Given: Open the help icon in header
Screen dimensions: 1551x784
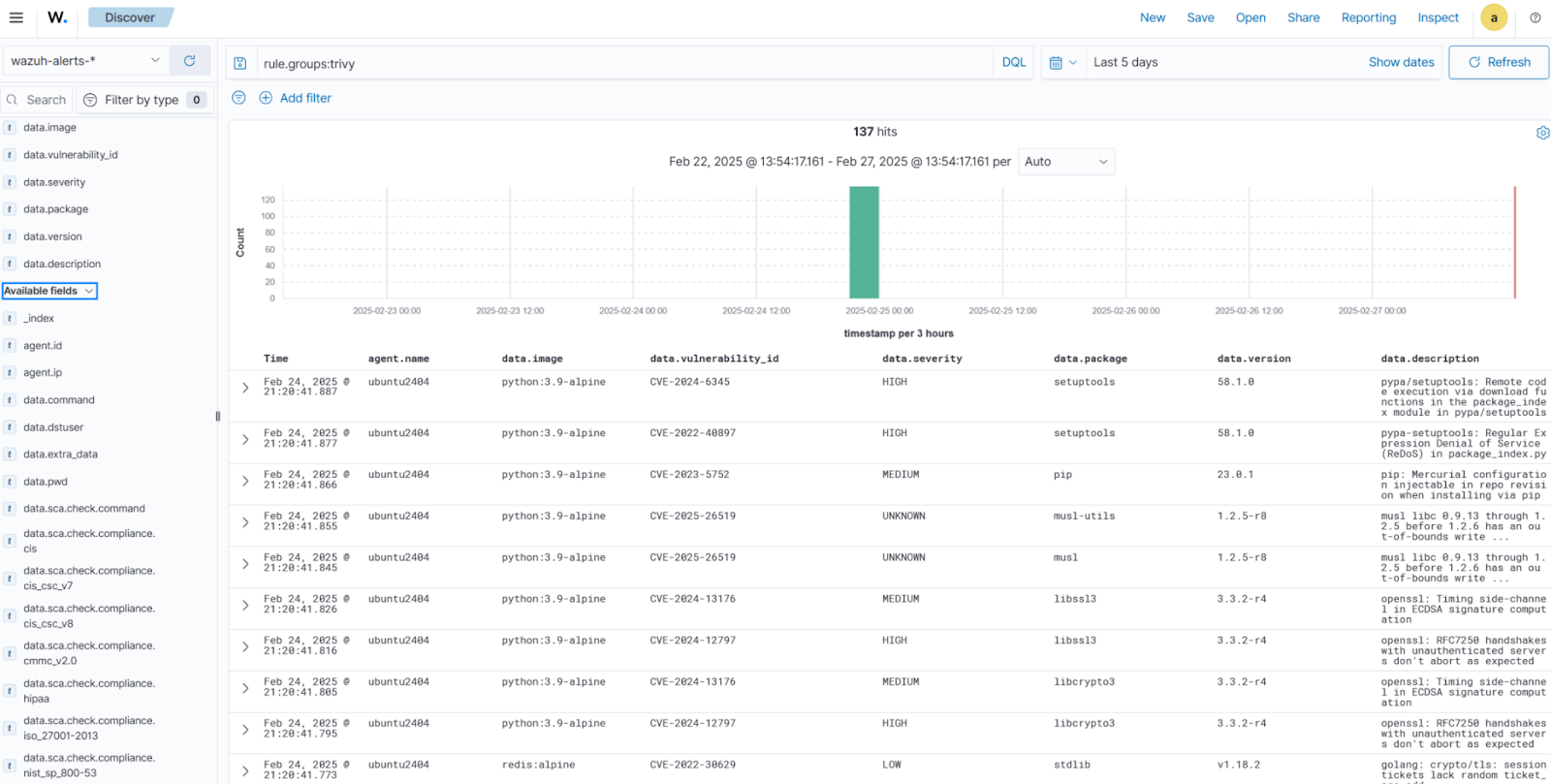Looking at the screenshot, I should pyautogui.click(x=1535, y=17).
